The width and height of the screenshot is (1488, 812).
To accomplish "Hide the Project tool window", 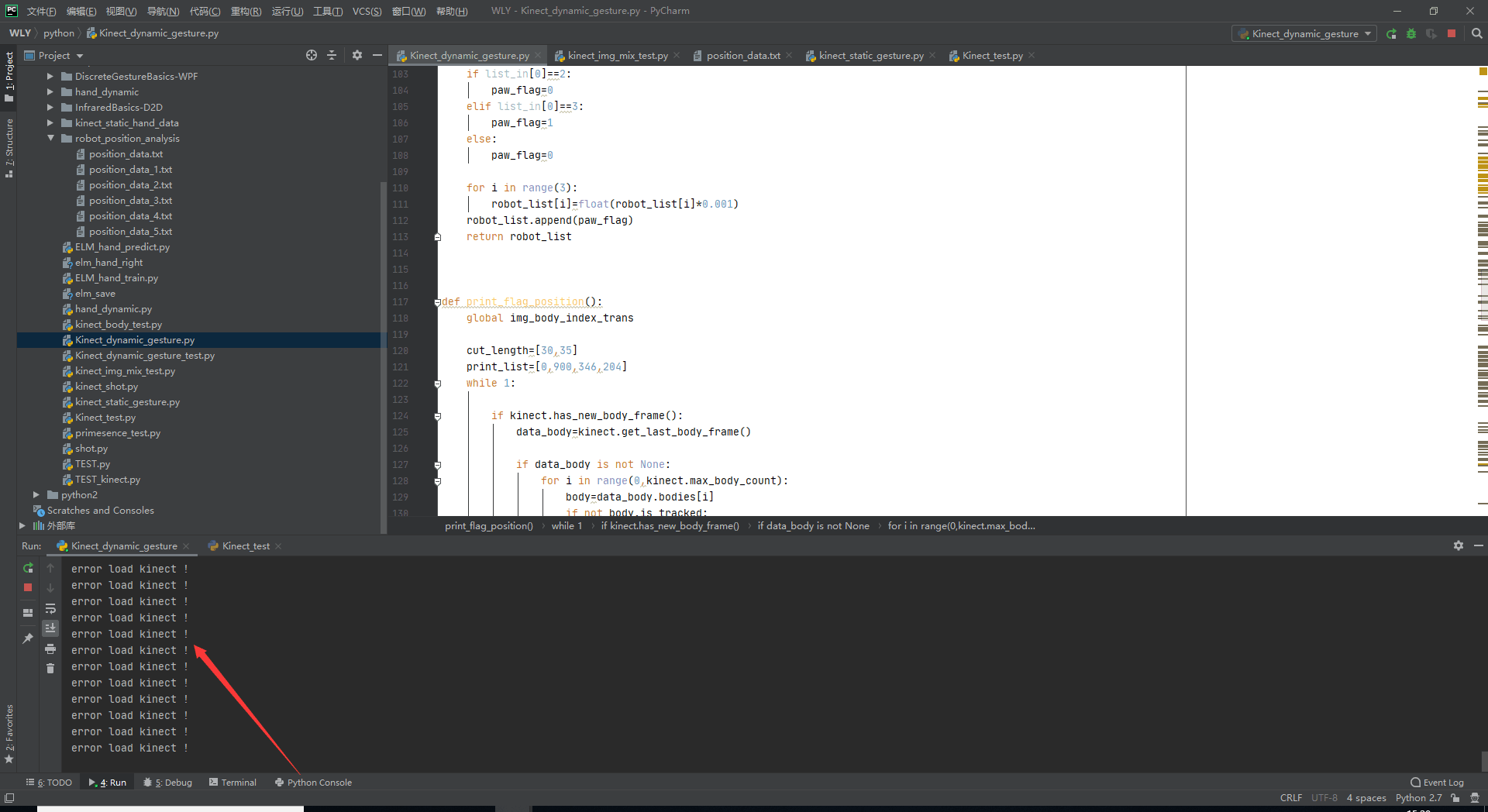I will pyautogui.click(x=377, y=55).
